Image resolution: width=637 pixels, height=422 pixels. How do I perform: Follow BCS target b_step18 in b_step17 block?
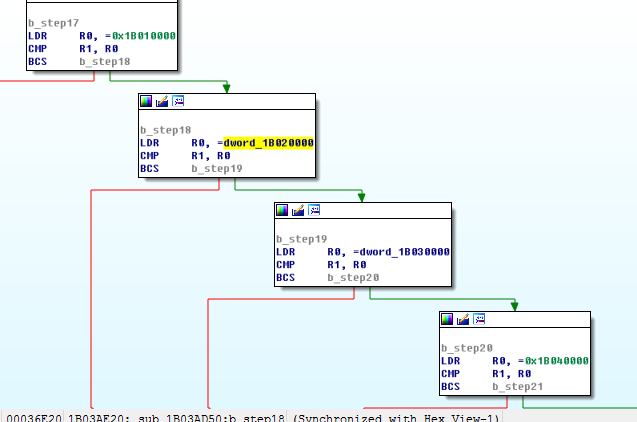pos(105,62)
